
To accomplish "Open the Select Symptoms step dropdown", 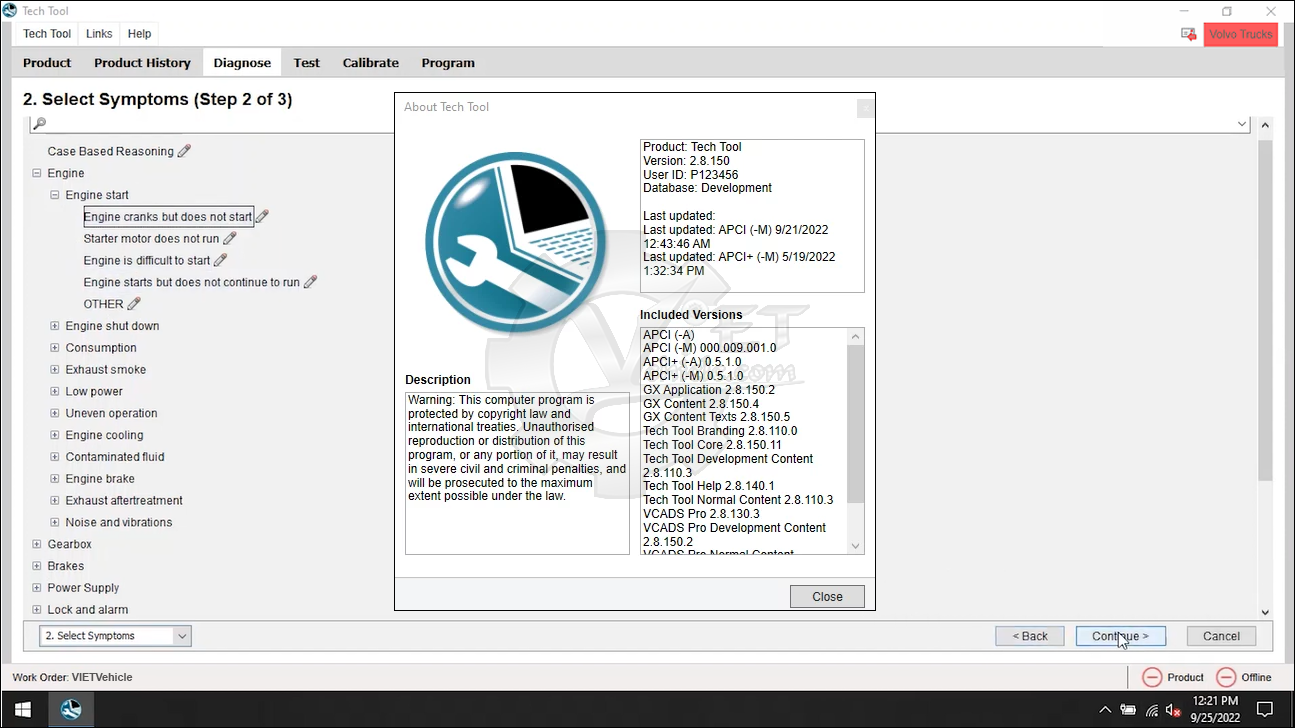I will tap(181, 636).
